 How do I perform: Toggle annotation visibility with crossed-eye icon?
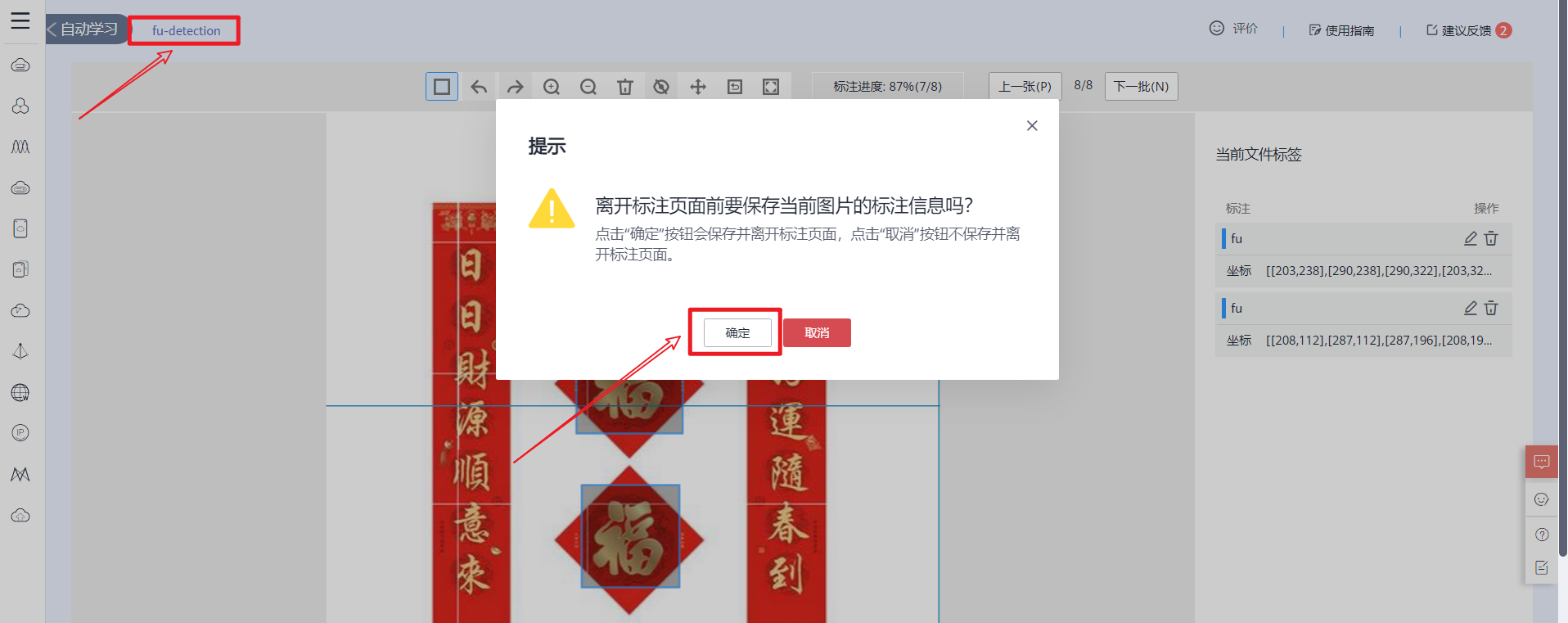661,87
